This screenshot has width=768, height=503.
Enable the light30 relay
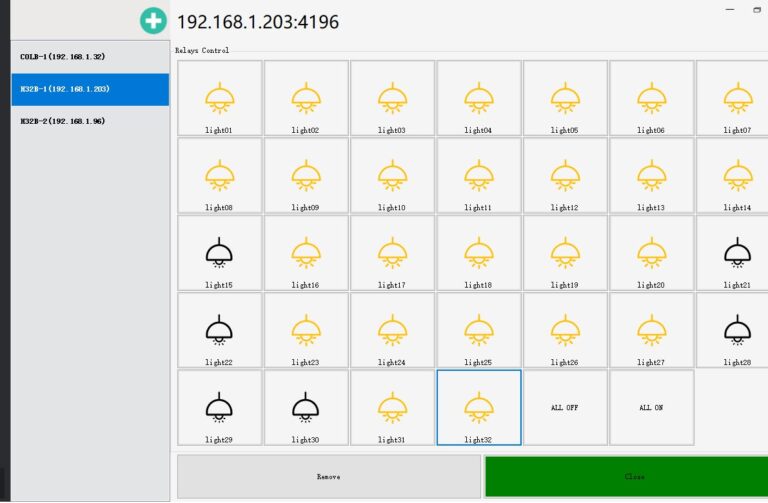pyautogui.click(x=306, y=406)
